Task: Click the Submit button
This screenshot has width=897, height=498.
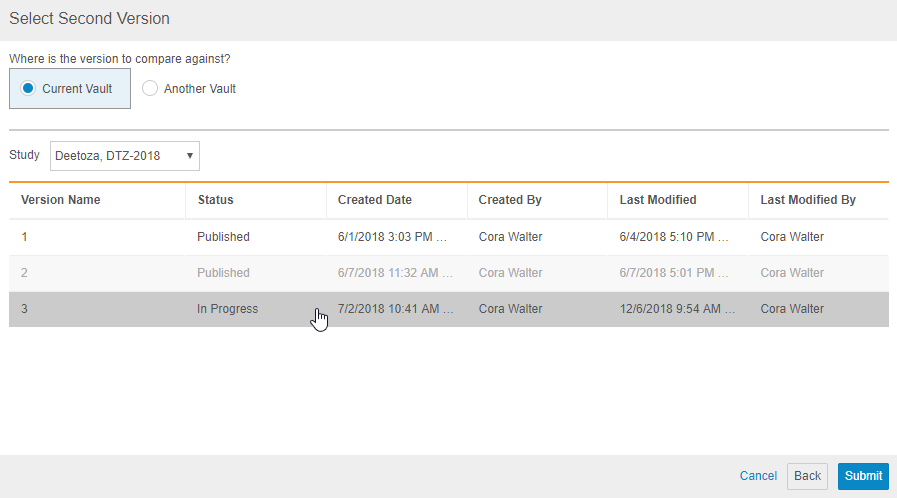Action: point(862,476)
